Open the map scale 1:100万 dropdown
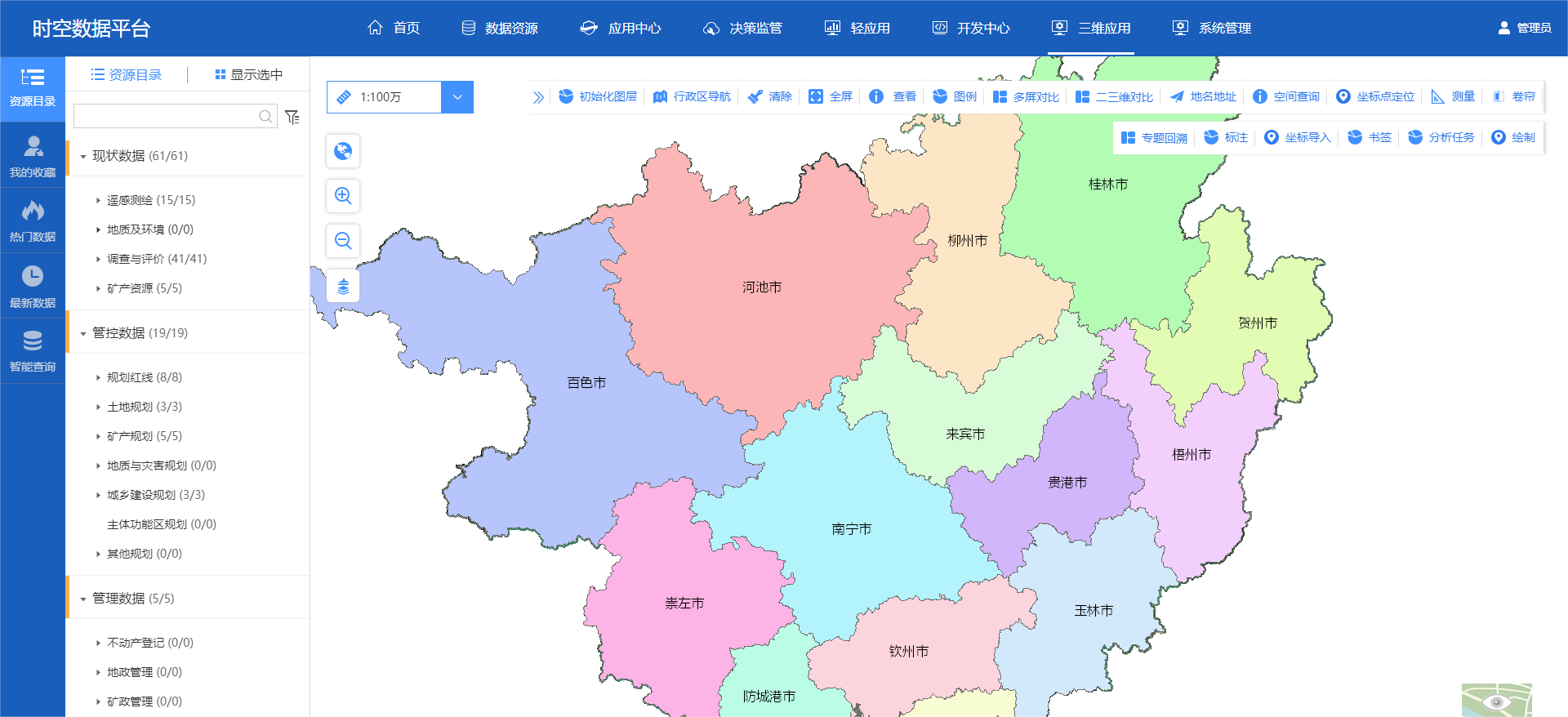The width and height of the screenshot is (1568, 717). [457, 97]
